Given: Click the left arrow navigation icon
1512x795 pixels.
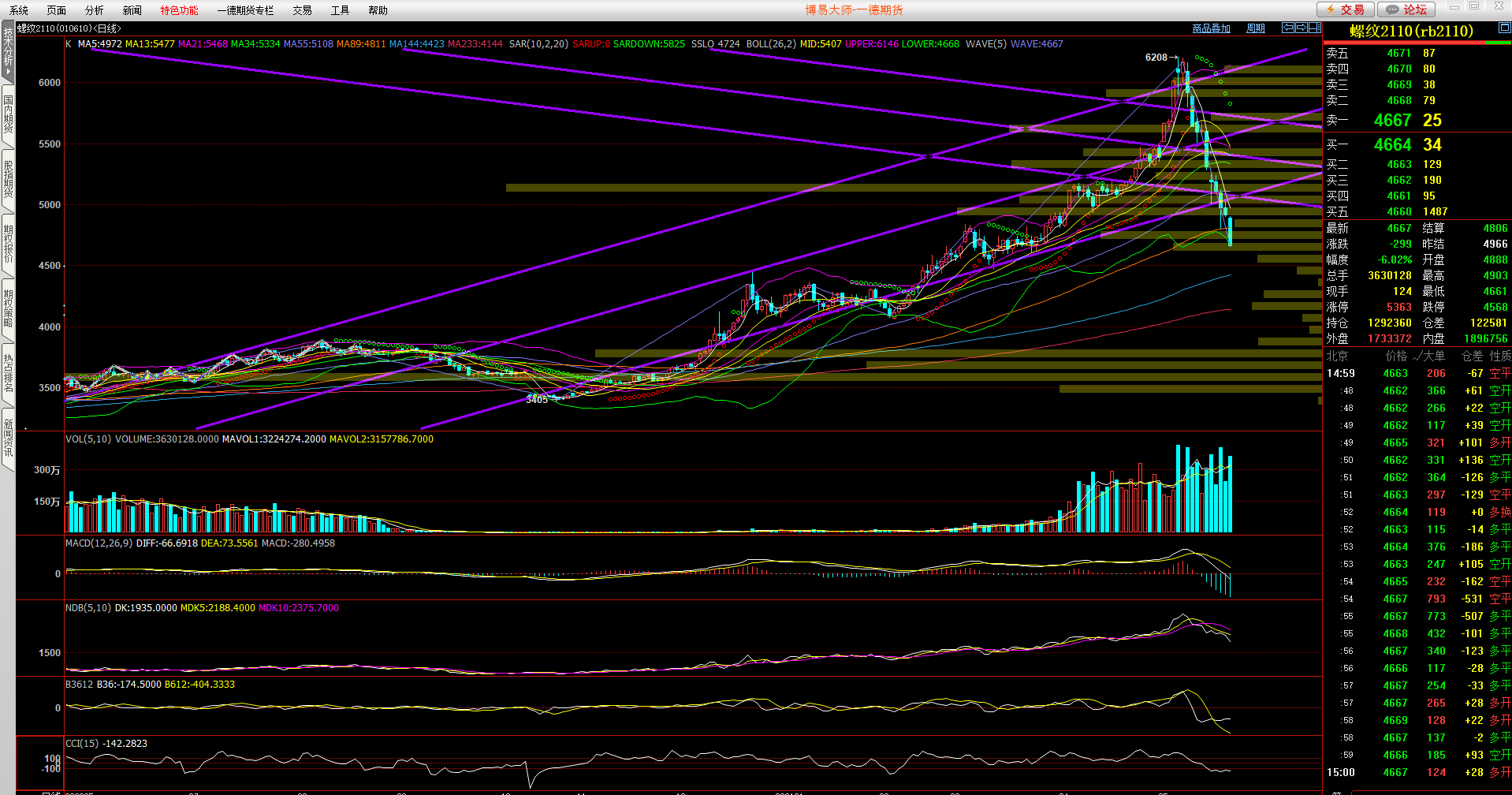Looking at the screenshot, I should [x=1288, y=28].
